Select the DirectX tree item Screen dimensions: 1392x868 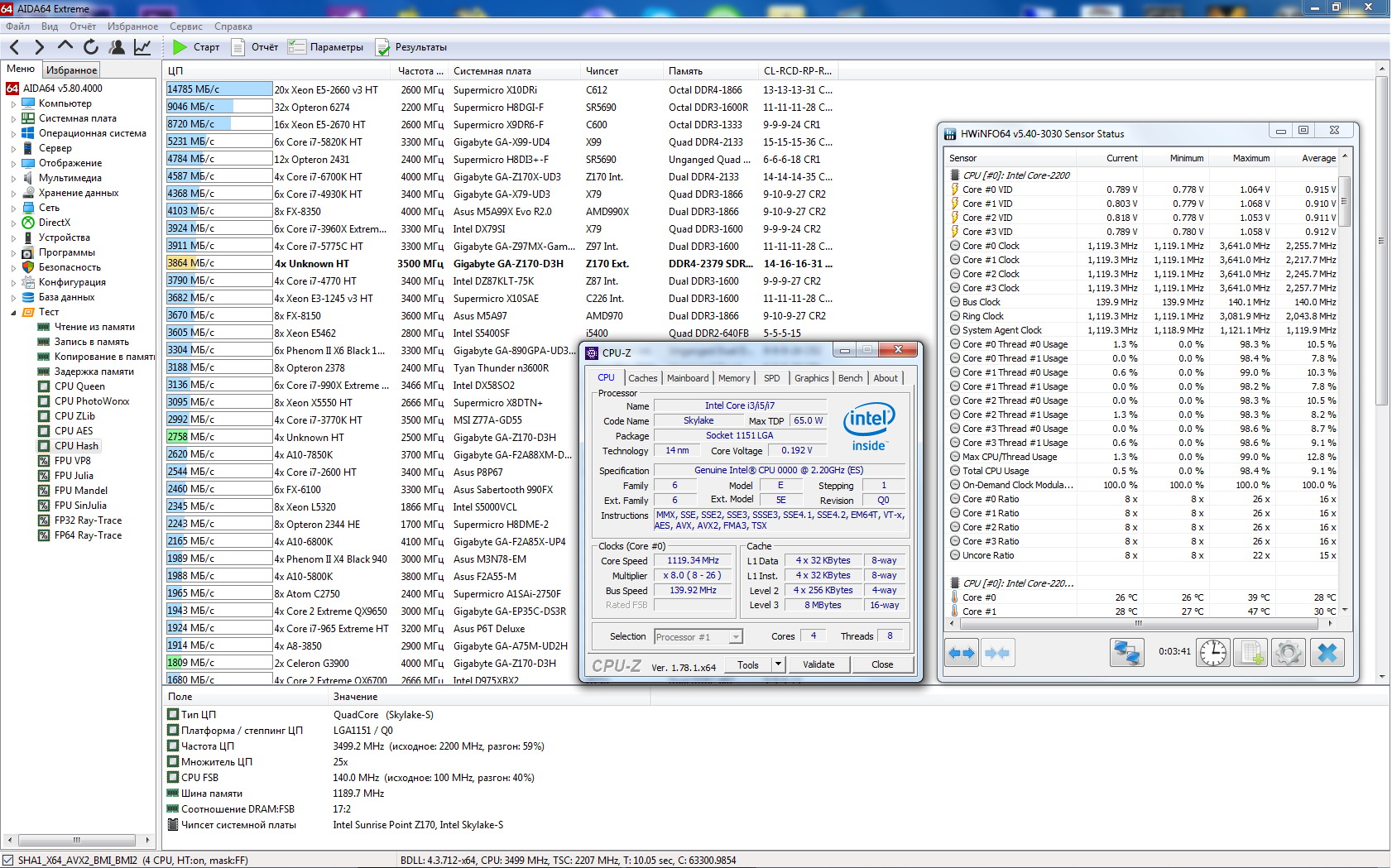pos(55,223)
